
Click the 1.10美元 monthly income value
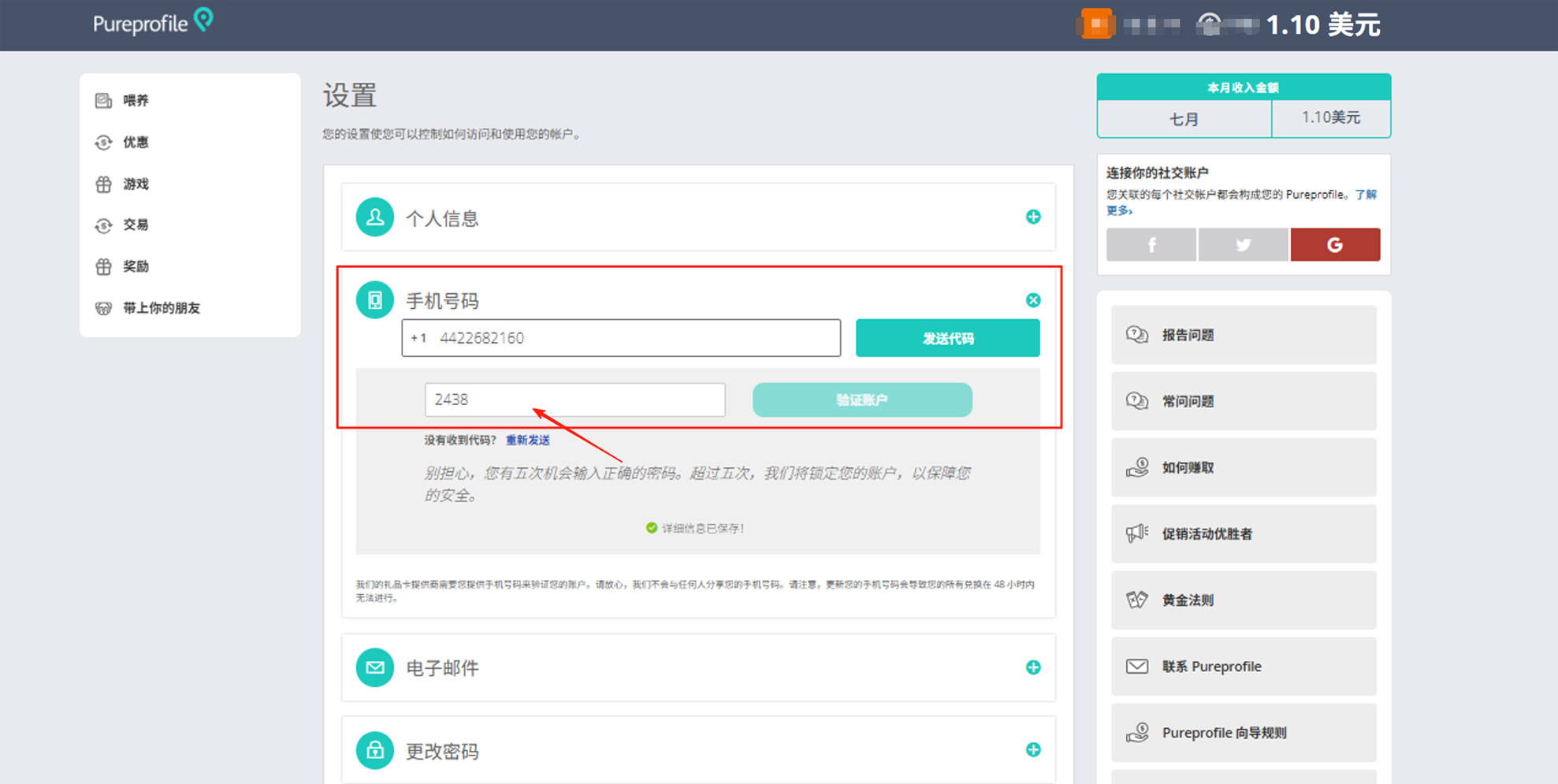click(x=1331, y=117)
